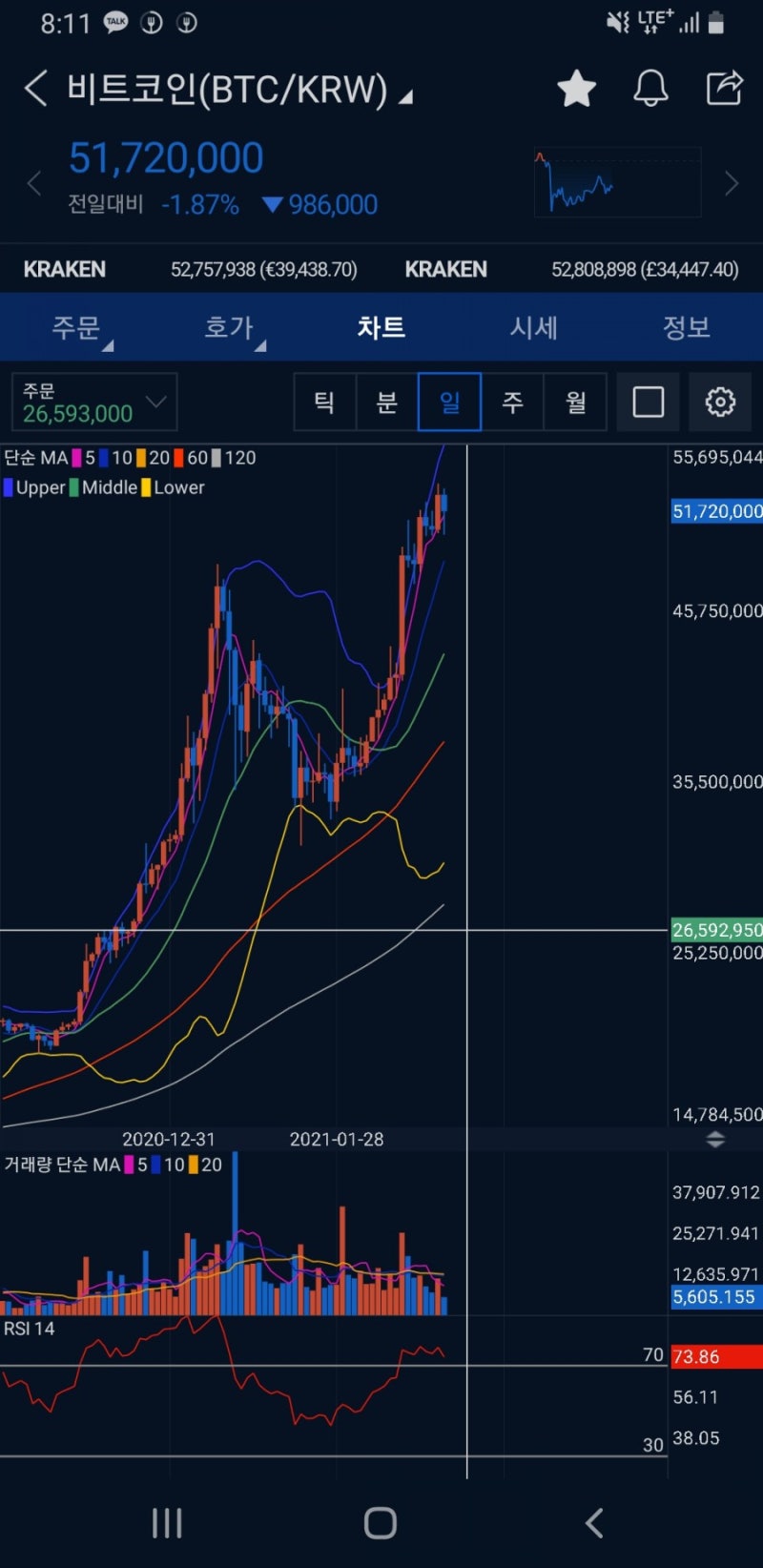Viewport: 763px width, 1568px height.
Task: Tap the 2020-12-31 date label
Action: [x=169, y=1139]
